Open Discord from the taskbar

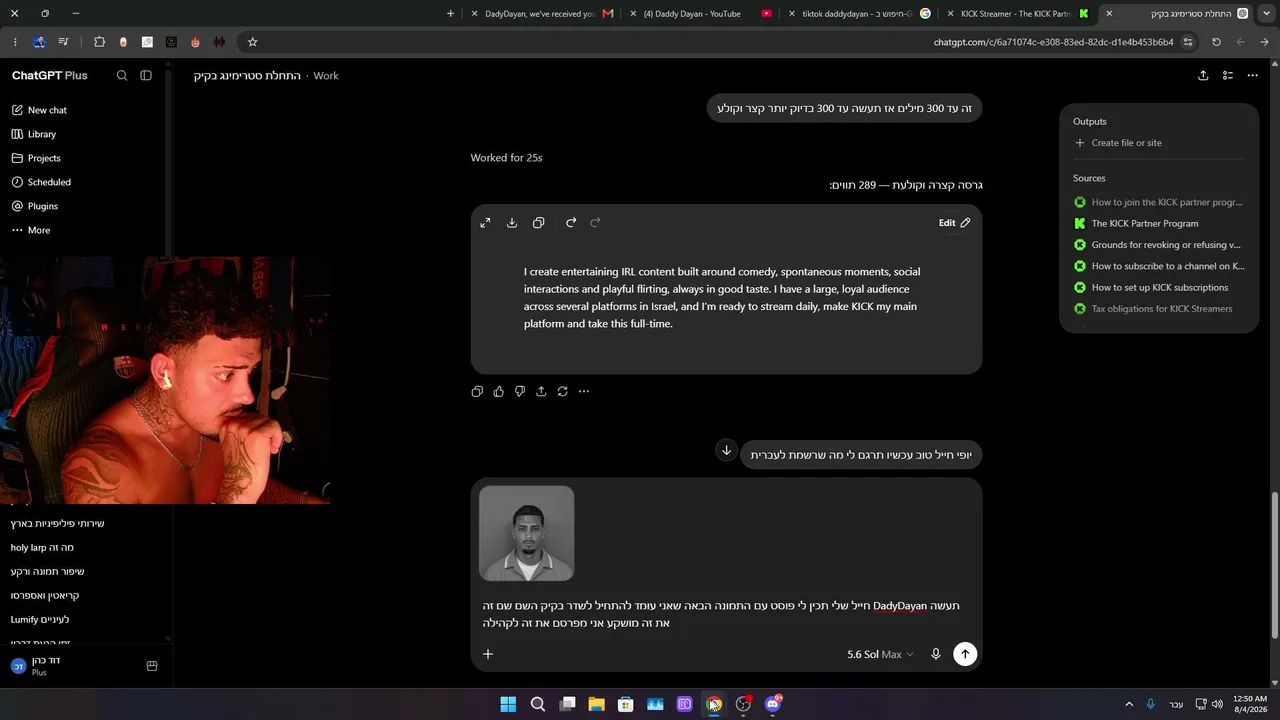[x=773, y=704]
